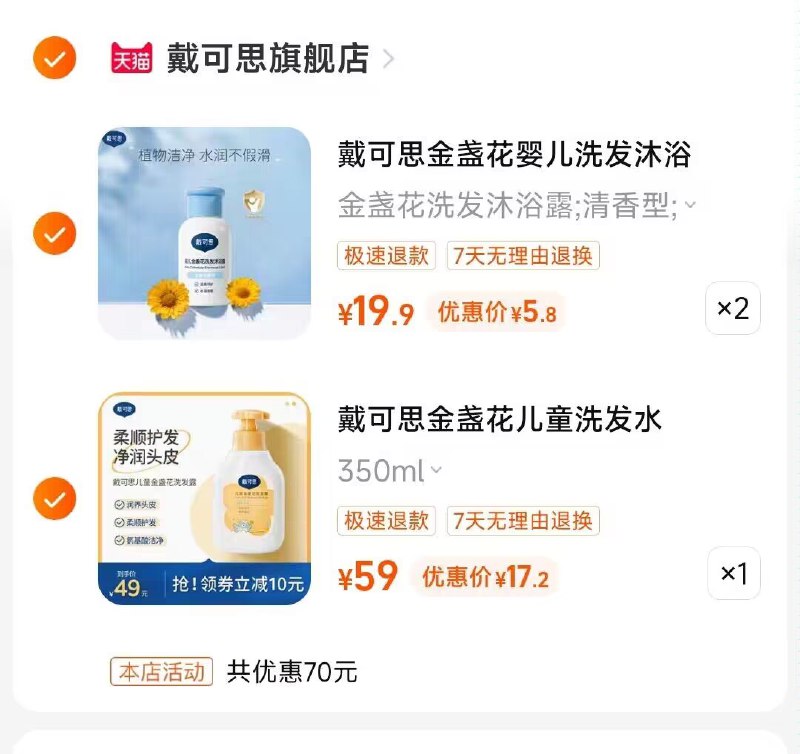Tap the 优惠价¥17.2 discount price tag
This screenshot has height=754, width=800.
[x=485, y=577]
